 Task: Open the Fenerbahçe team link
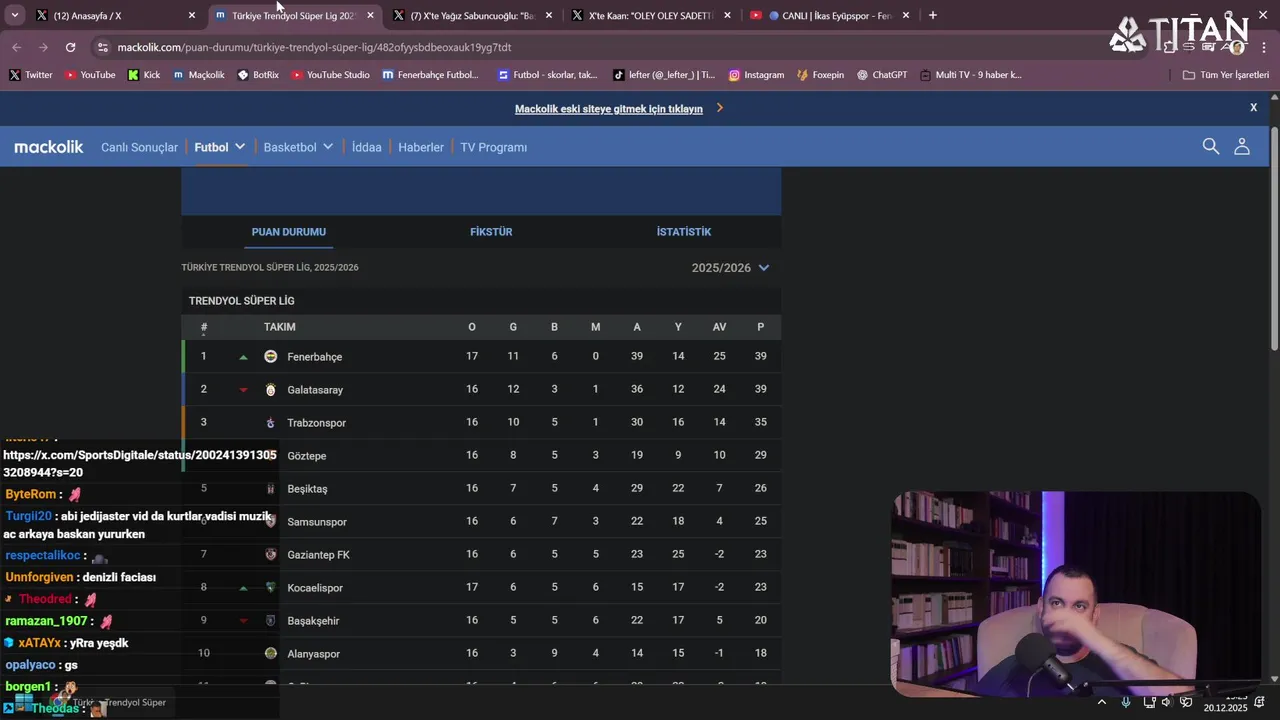tap(314, 357)
